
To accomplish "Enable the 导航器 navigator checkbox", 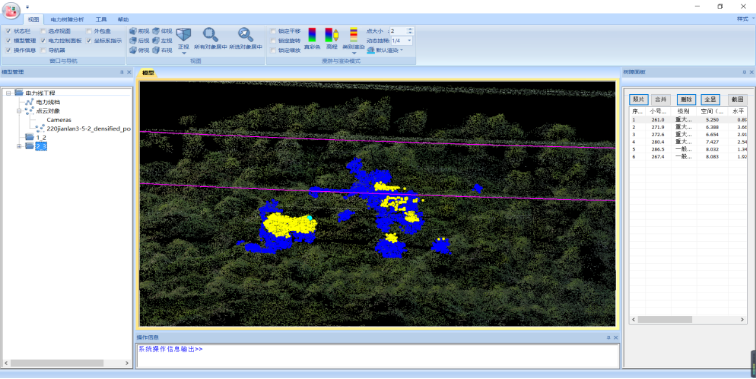I will tap(43, 50).
